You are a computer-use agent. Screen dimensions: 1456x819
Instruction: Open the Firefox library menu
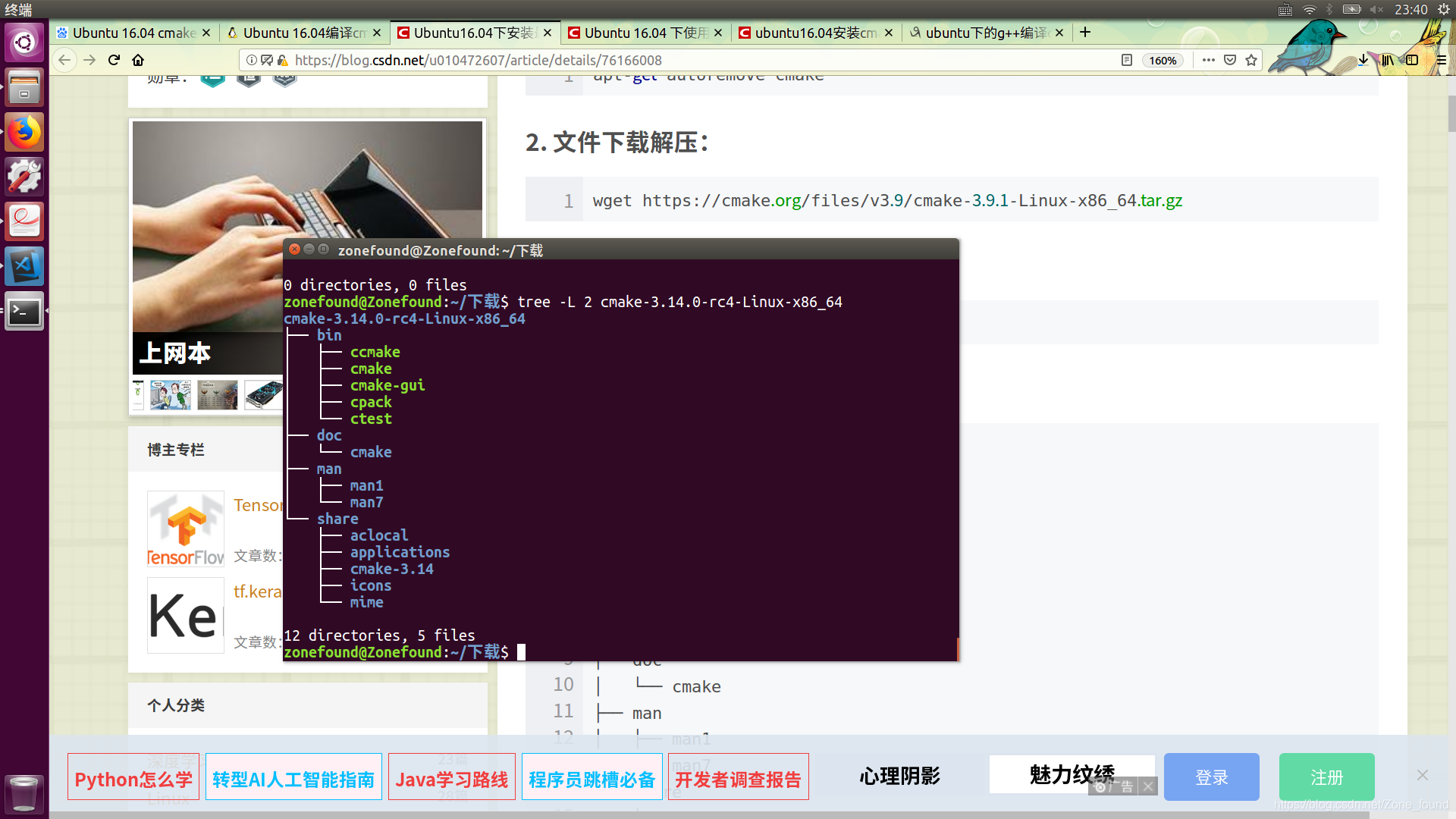point(1388,60)
